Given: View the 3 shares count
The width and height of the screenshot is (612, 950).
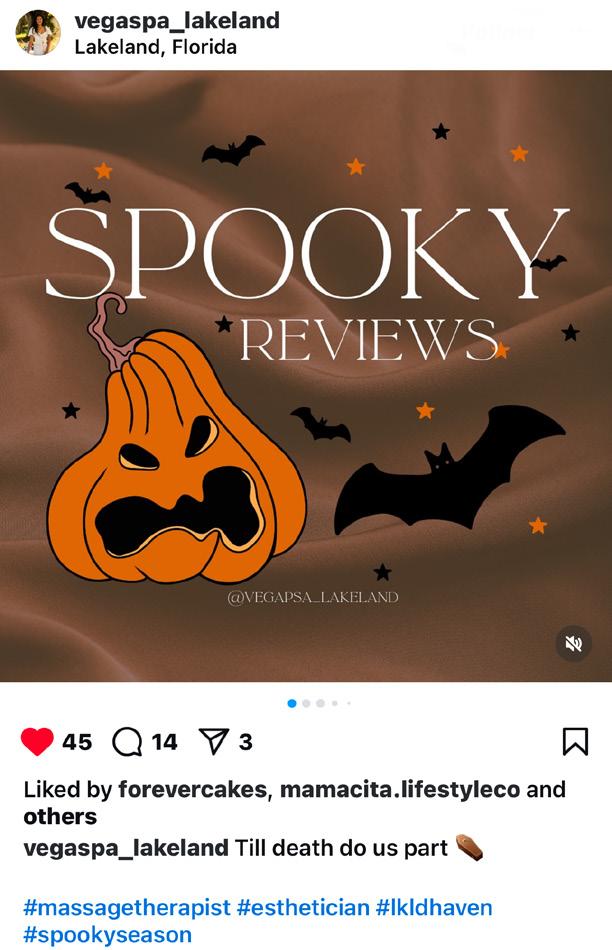Looking at the screenshot, I should pos(245,742).
